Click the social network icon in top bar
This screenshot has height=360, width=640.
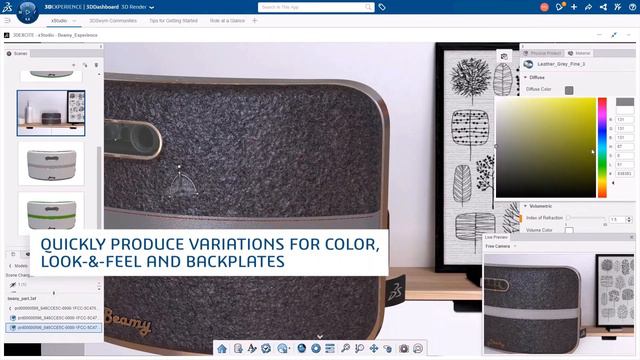(603, 7)
